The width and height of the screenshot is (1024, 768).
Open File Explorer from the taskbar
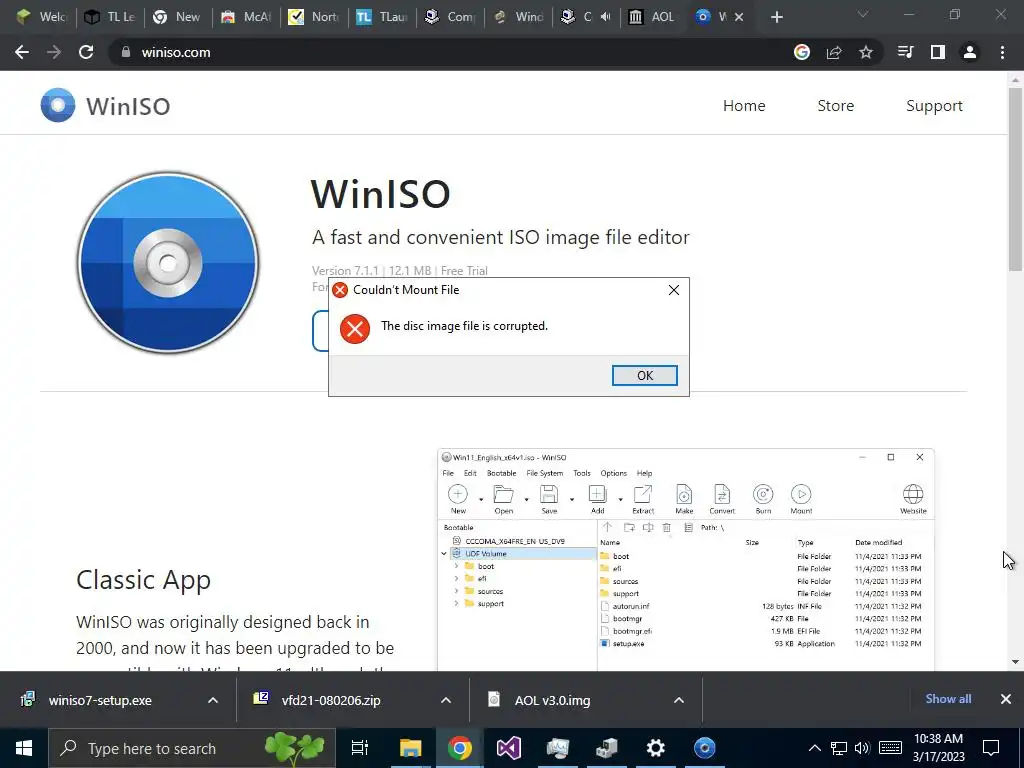[411, 748]
